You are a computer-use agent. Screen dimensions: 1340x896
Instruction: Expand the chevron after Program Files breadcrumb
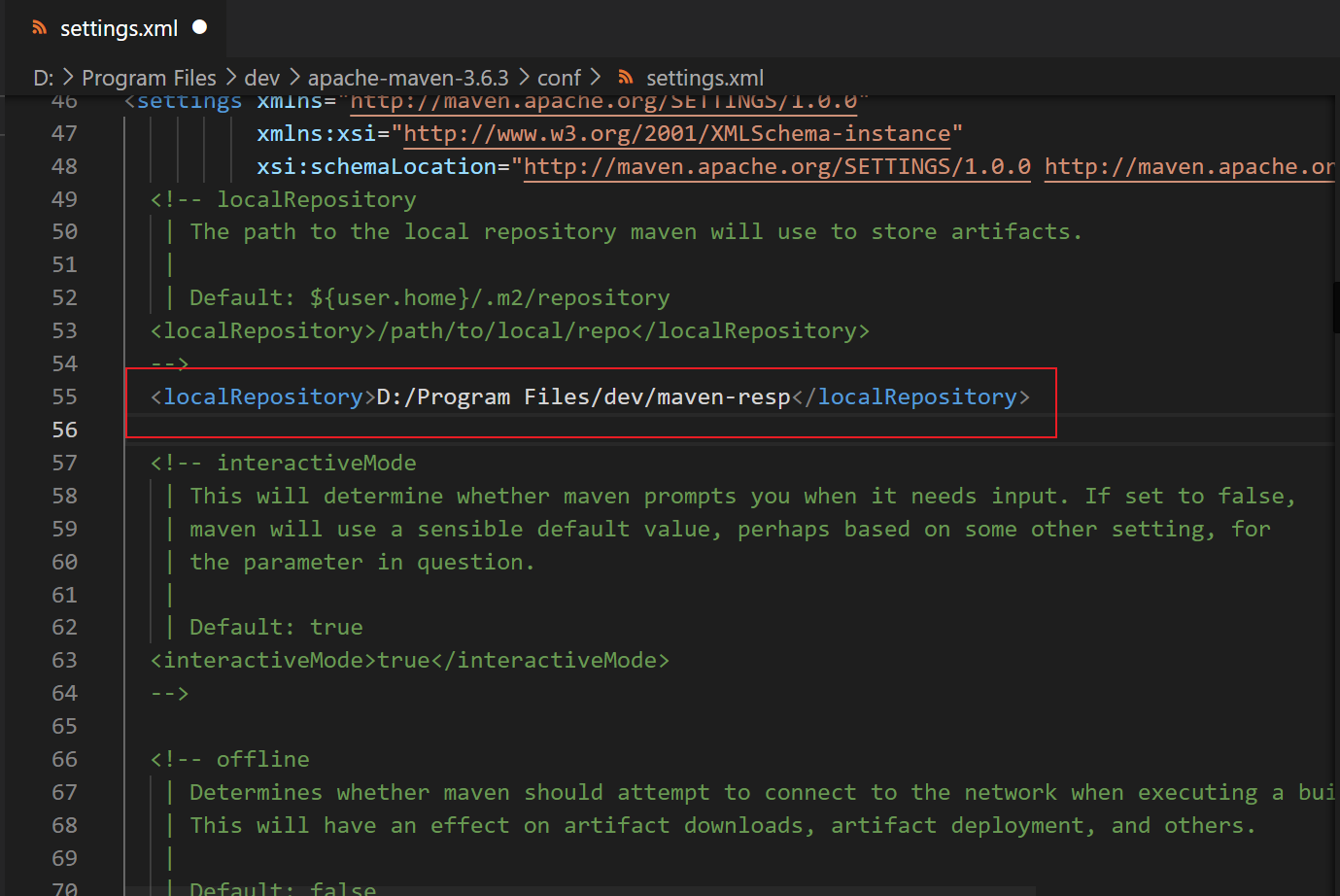(x=230, y=78)
